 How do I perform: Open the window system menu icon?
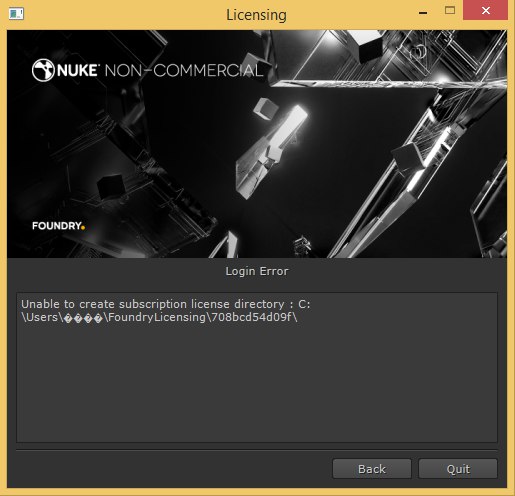click(16, 14)
